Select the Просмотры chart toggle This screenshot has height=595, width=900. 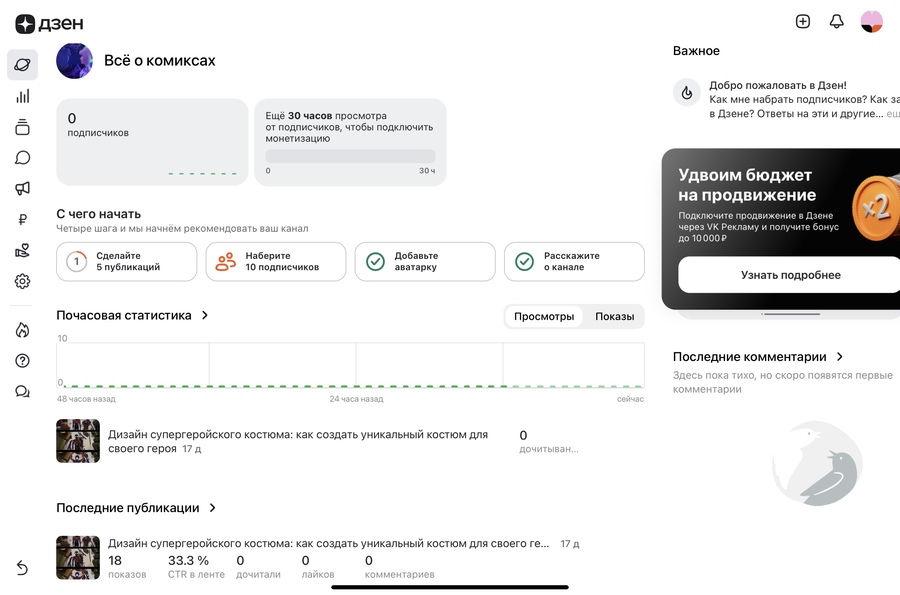[x=544, y=317]
